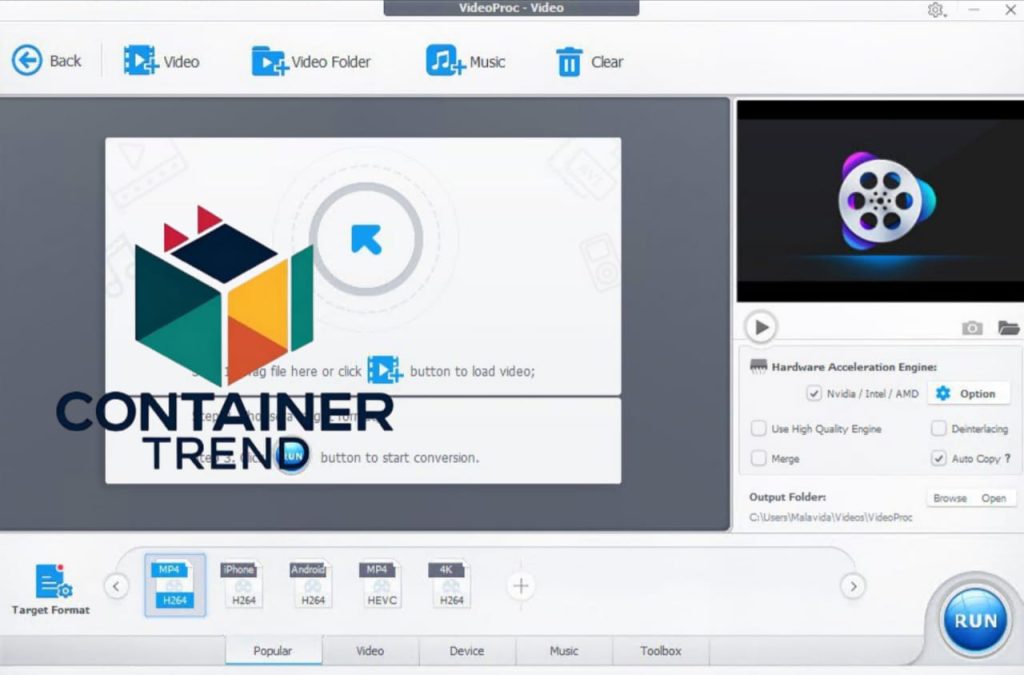Viewport: 1024px width, 675px height.
Task: Add a video with the Video button
Action: click(161, 61)
